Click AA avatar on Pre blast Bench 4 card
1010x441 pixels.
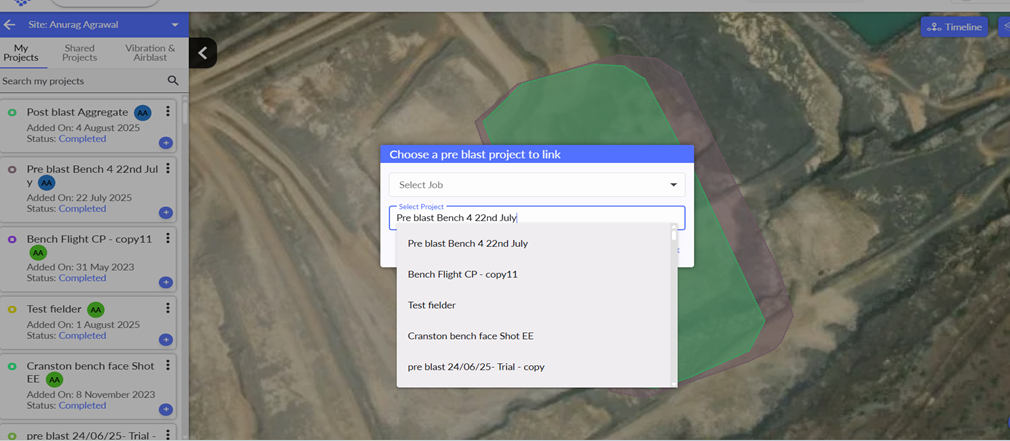pos(46,183)
